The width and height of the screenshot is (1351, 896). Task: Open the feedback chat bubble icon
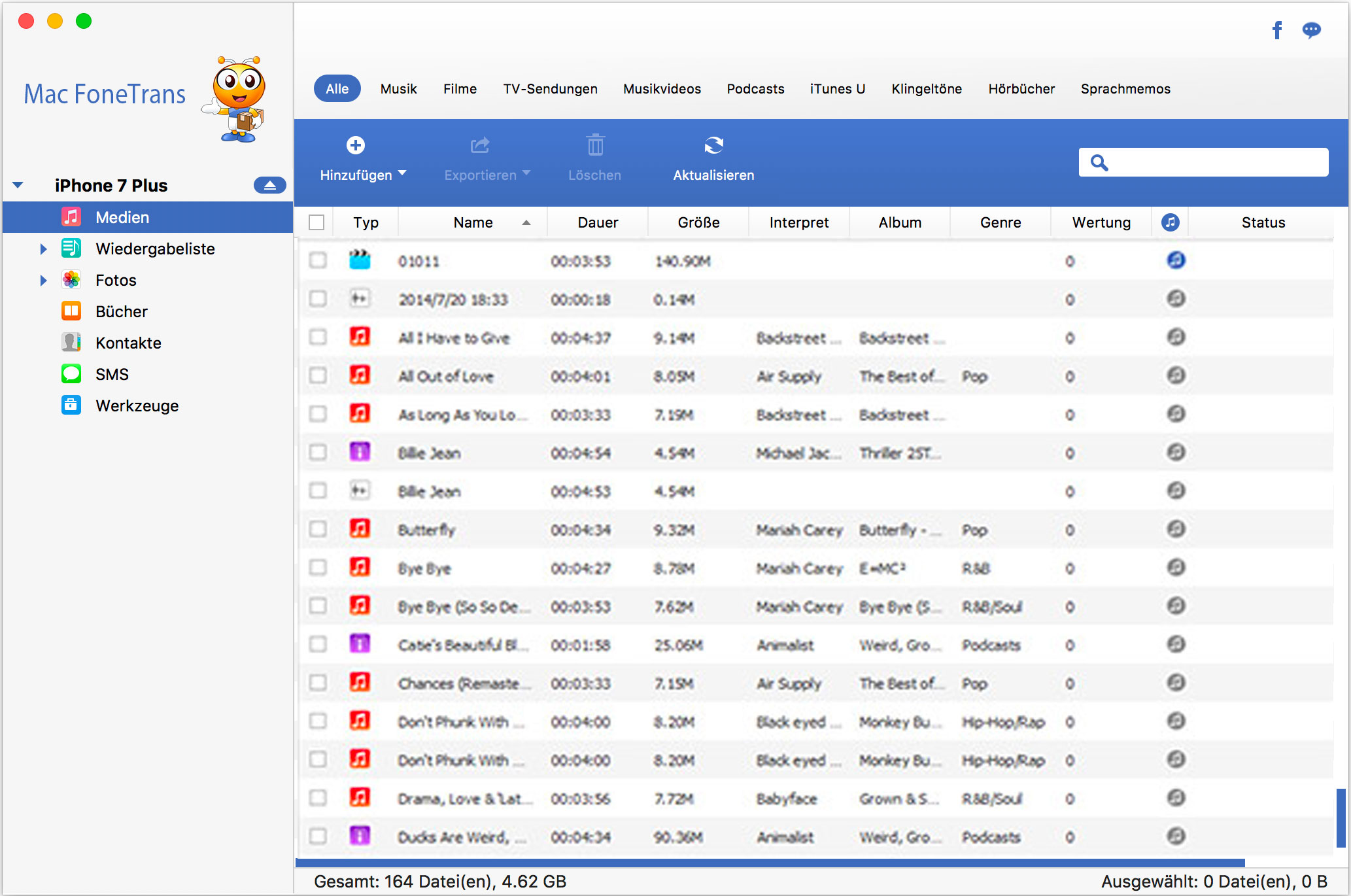tap(1311, 30)
